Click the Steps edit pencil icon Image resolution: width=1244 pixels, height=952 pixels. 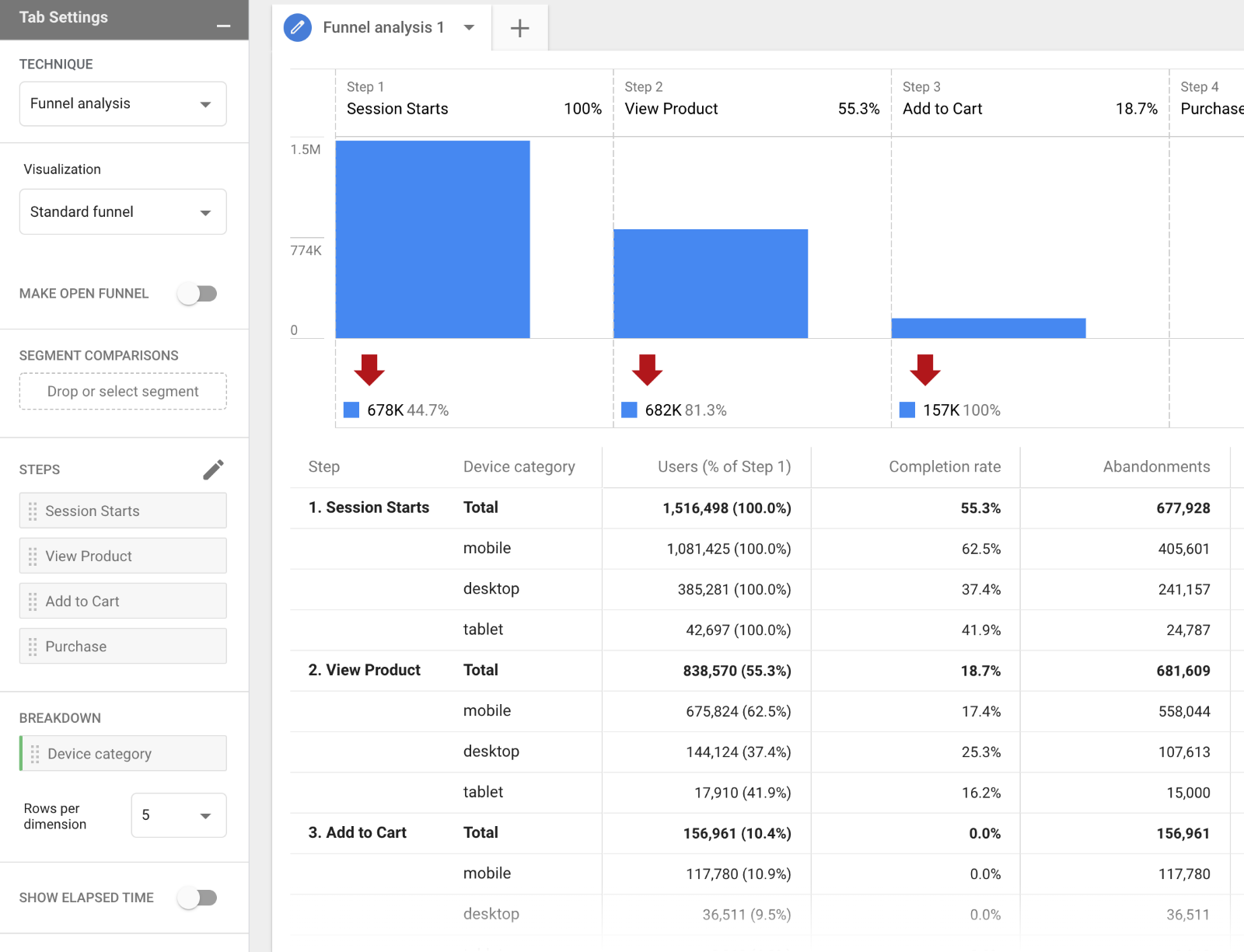tap(213, 469)
